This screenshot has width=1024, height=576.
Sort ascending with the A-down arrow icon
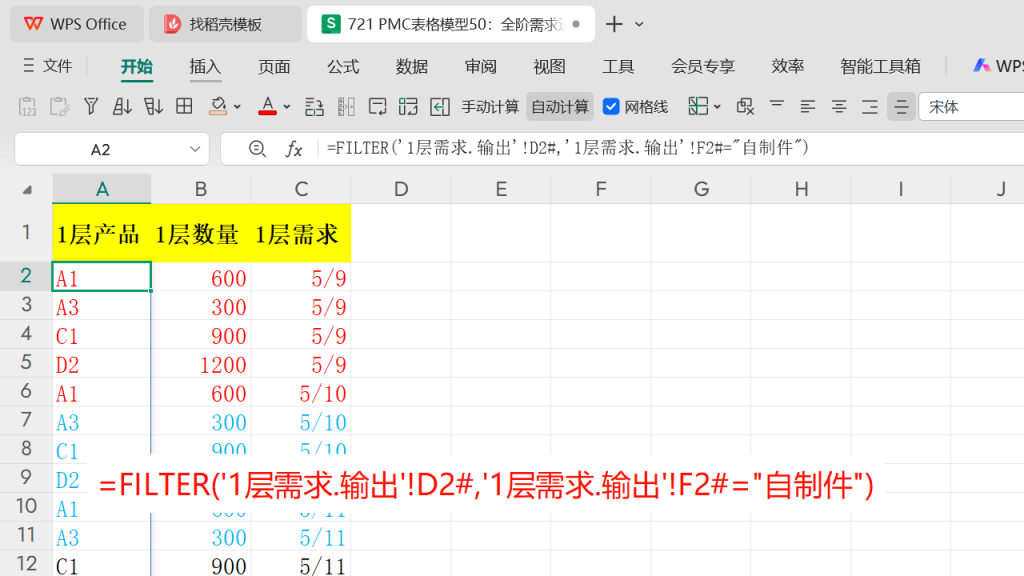point(122,106)
